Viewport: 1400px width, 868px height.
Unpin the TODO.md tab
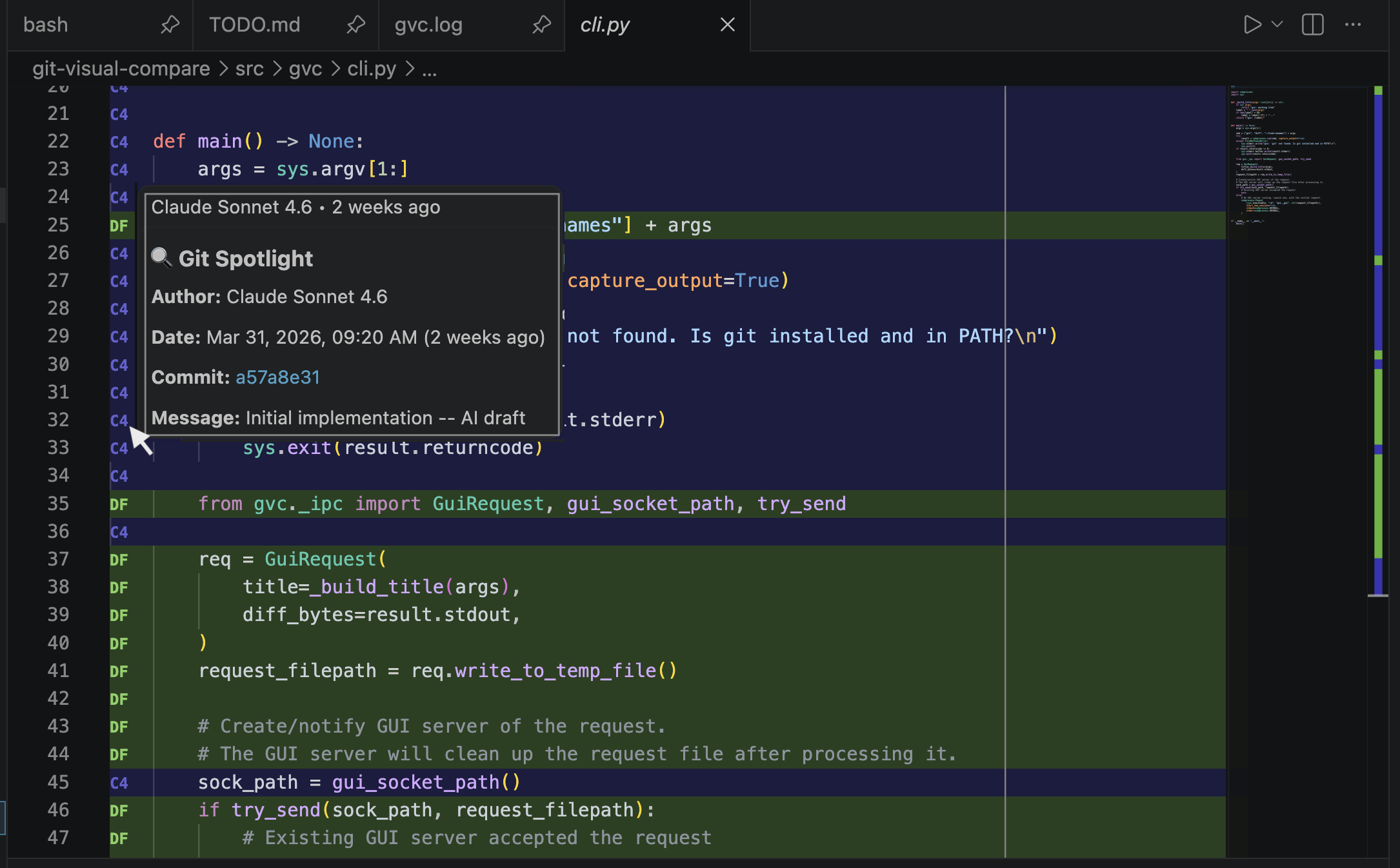coord(355,25)
